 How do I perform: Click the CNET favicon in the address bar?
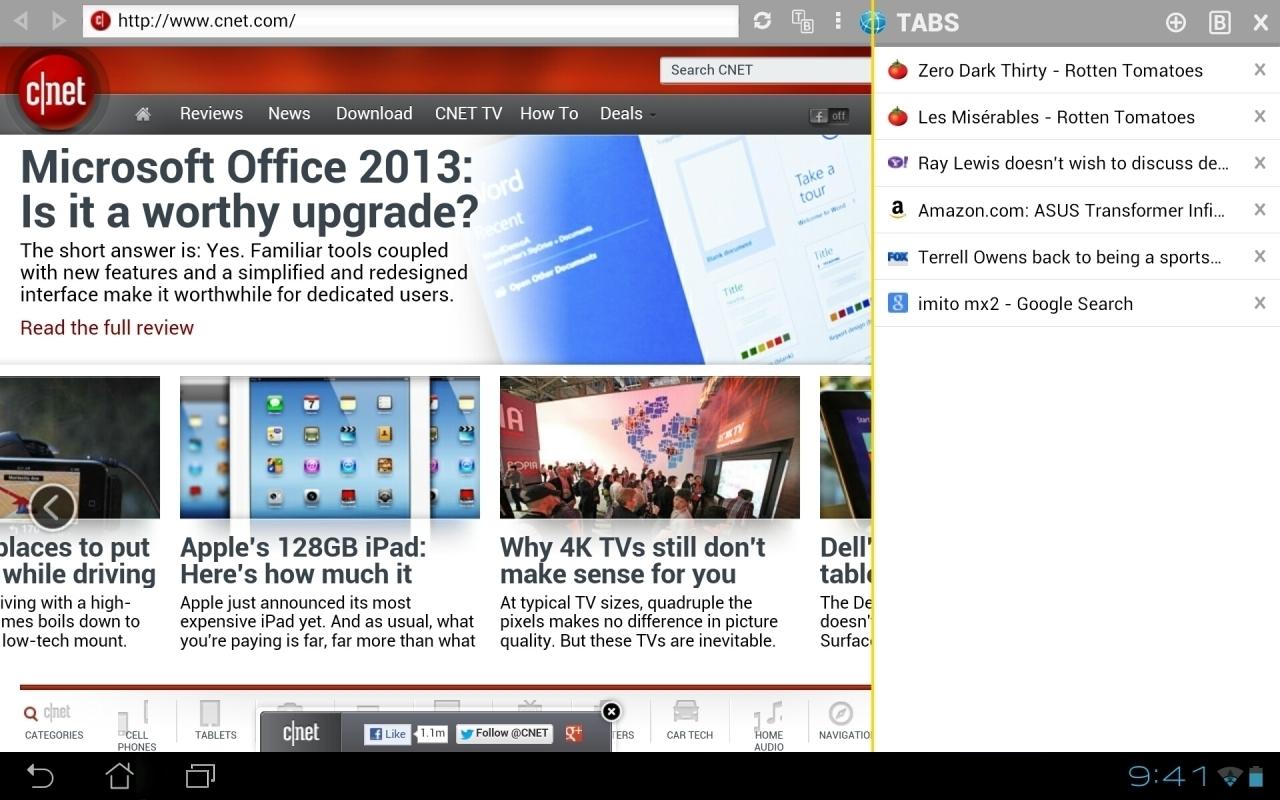click(100, 21)
